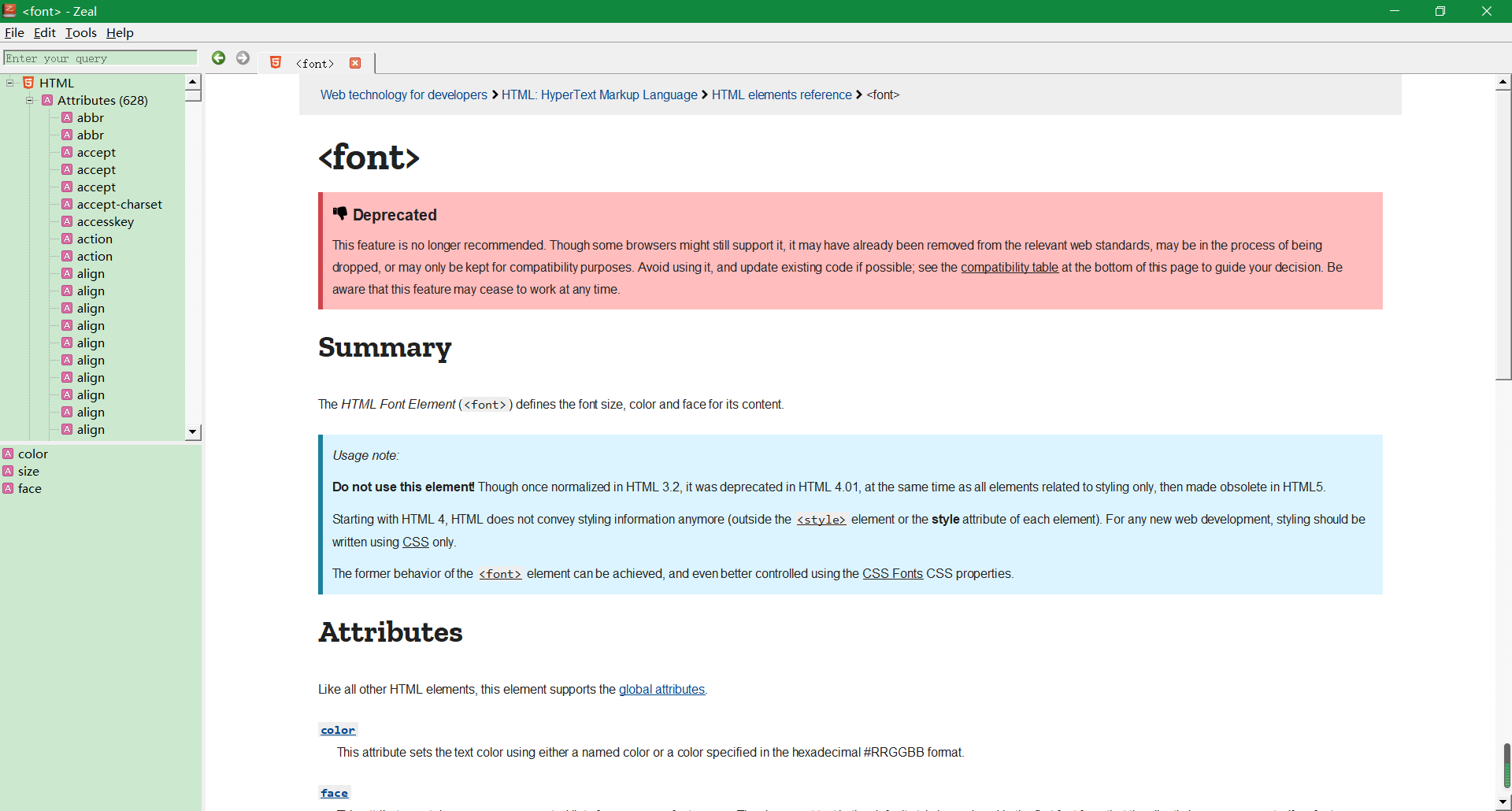Select the <font> tab
Screen dimensions: 1512x811
click(315, 64)
